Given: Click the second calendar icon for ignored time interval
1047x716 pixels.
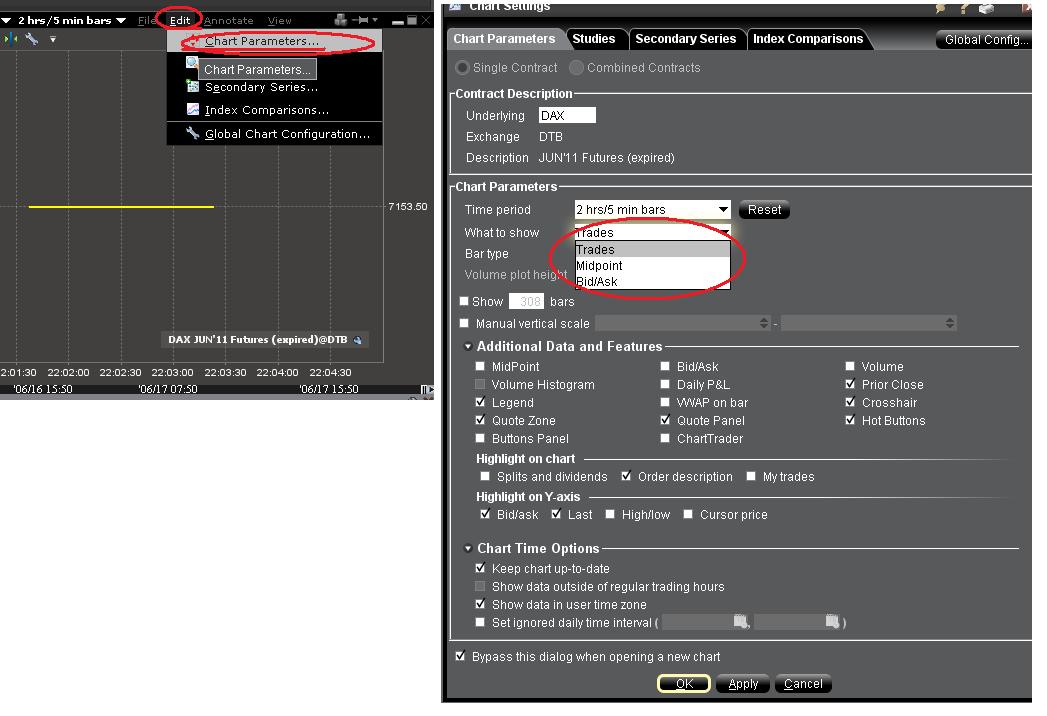Looking at the screenshot, I should pyautogui.click(x=832, y=621).
